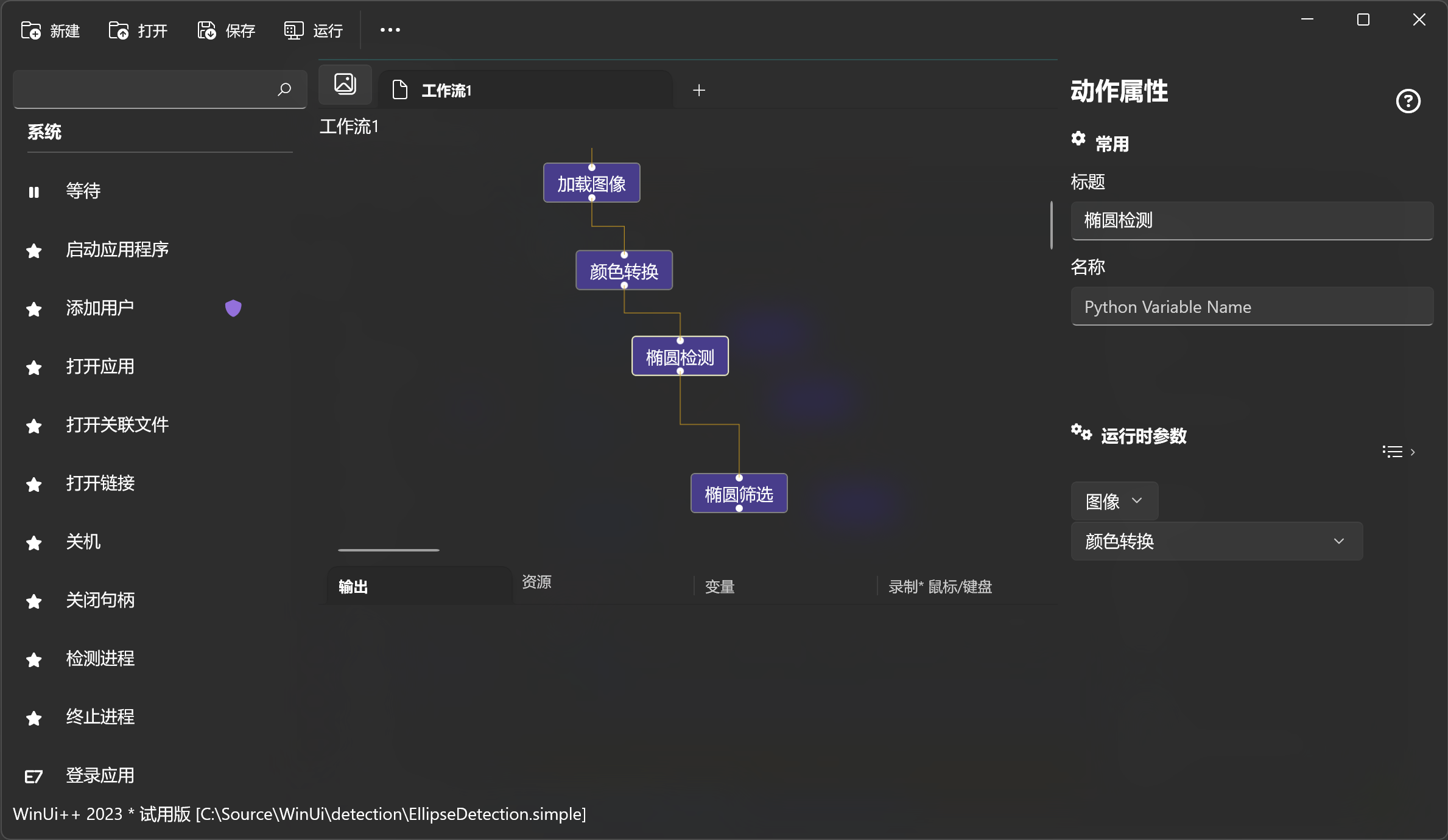This screenshot has width=1448, height=840.
Task: Add a new workflow with the plus button
Action: 699,90
